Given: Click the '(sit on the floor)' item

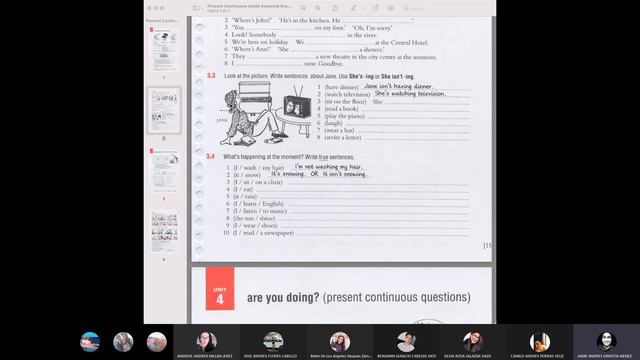Looking at the screenshot, I should pyautogui.click(x=345, y=102).
